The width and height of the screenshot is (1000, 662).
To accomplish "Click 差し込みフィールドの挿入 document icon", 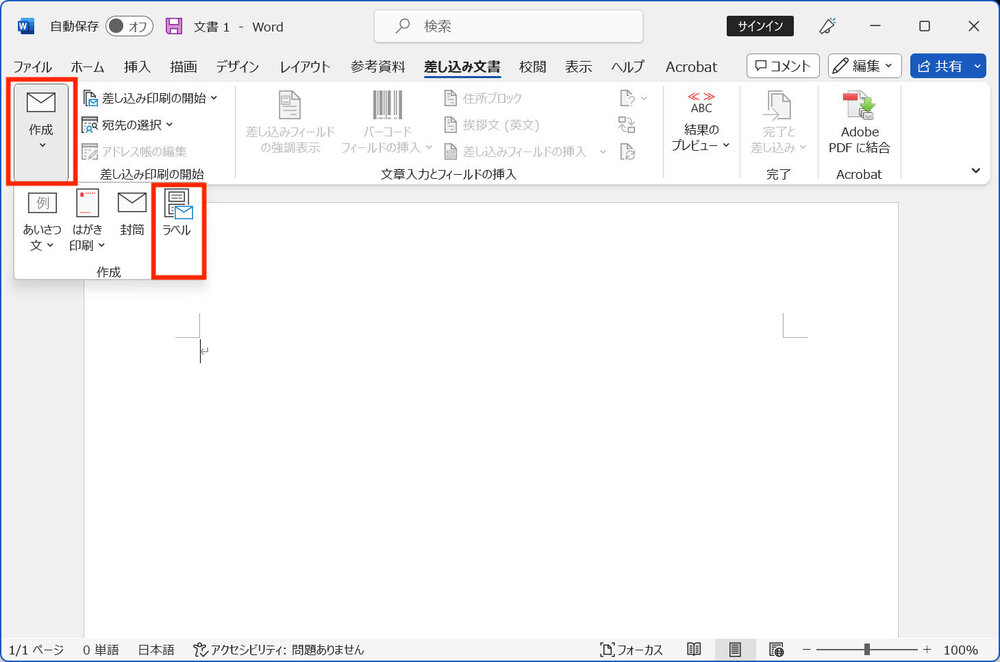I will [x=450, y=152].
